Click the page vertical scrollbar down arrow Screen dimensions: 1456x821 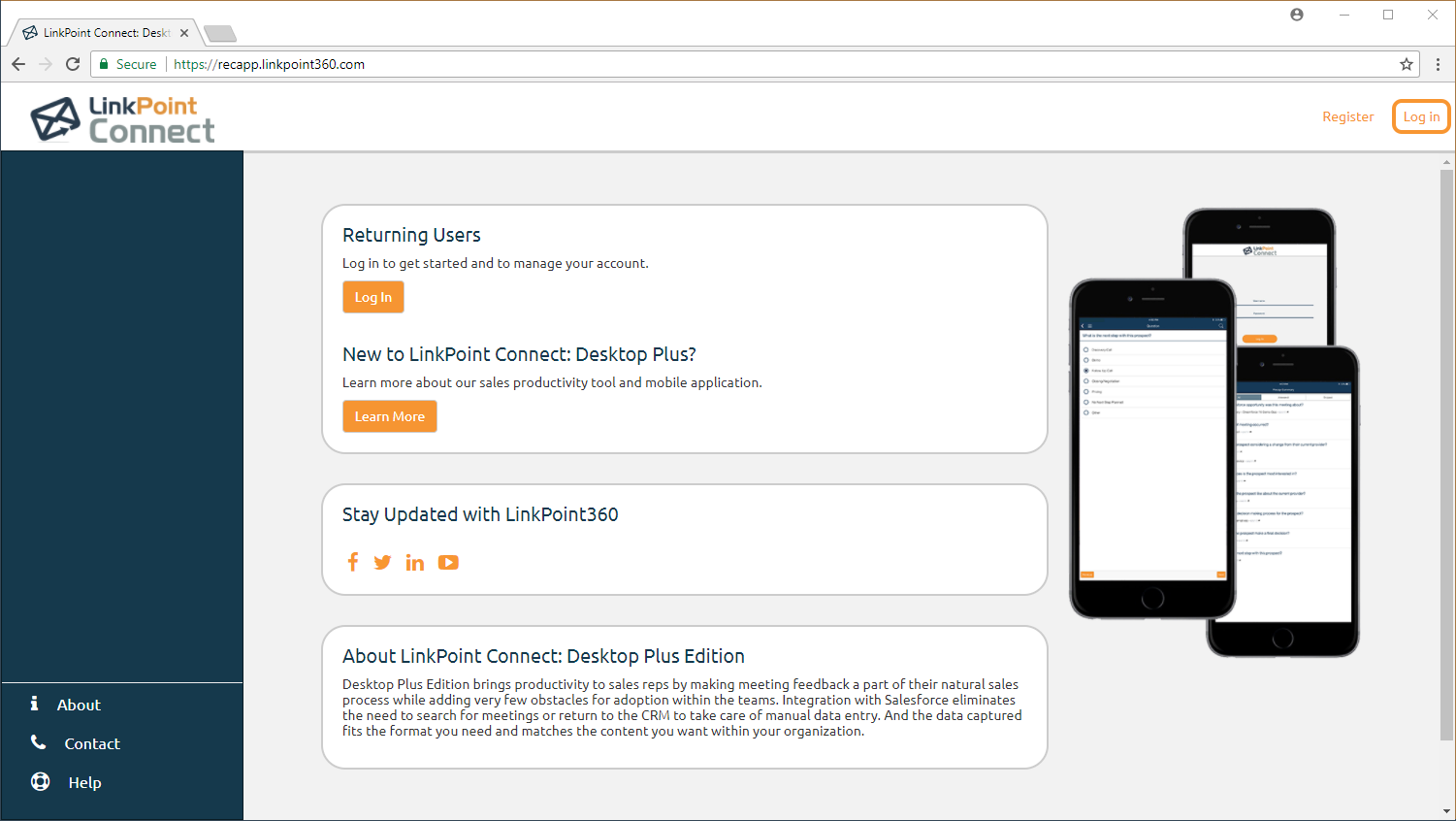click(1446, 811)
